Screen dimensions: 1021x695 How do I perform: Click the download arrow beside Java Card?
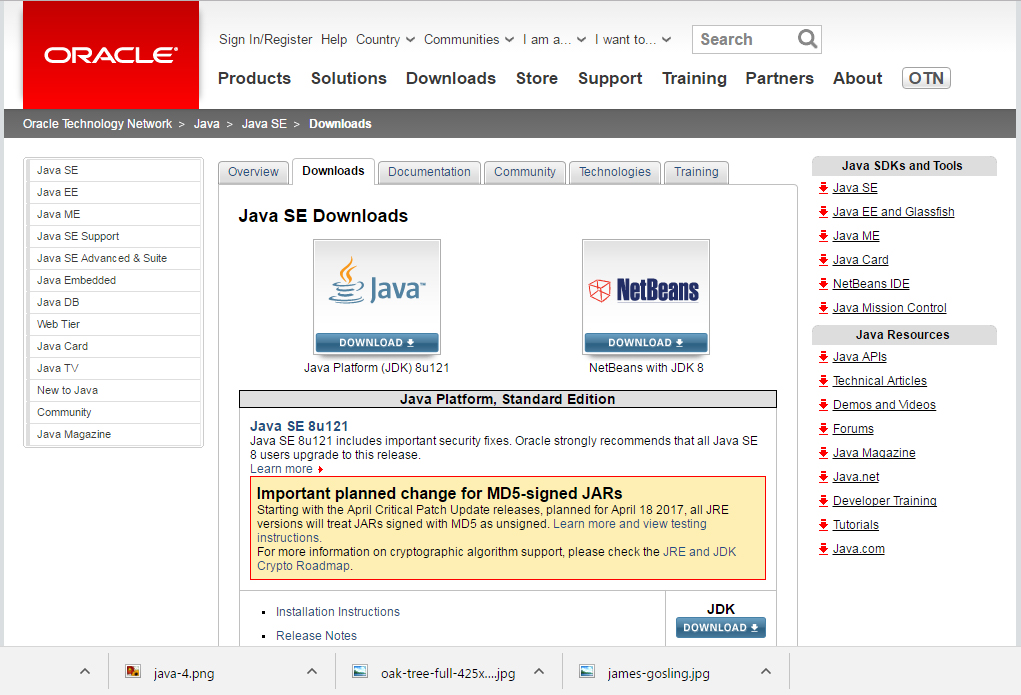tap(822, 259)
